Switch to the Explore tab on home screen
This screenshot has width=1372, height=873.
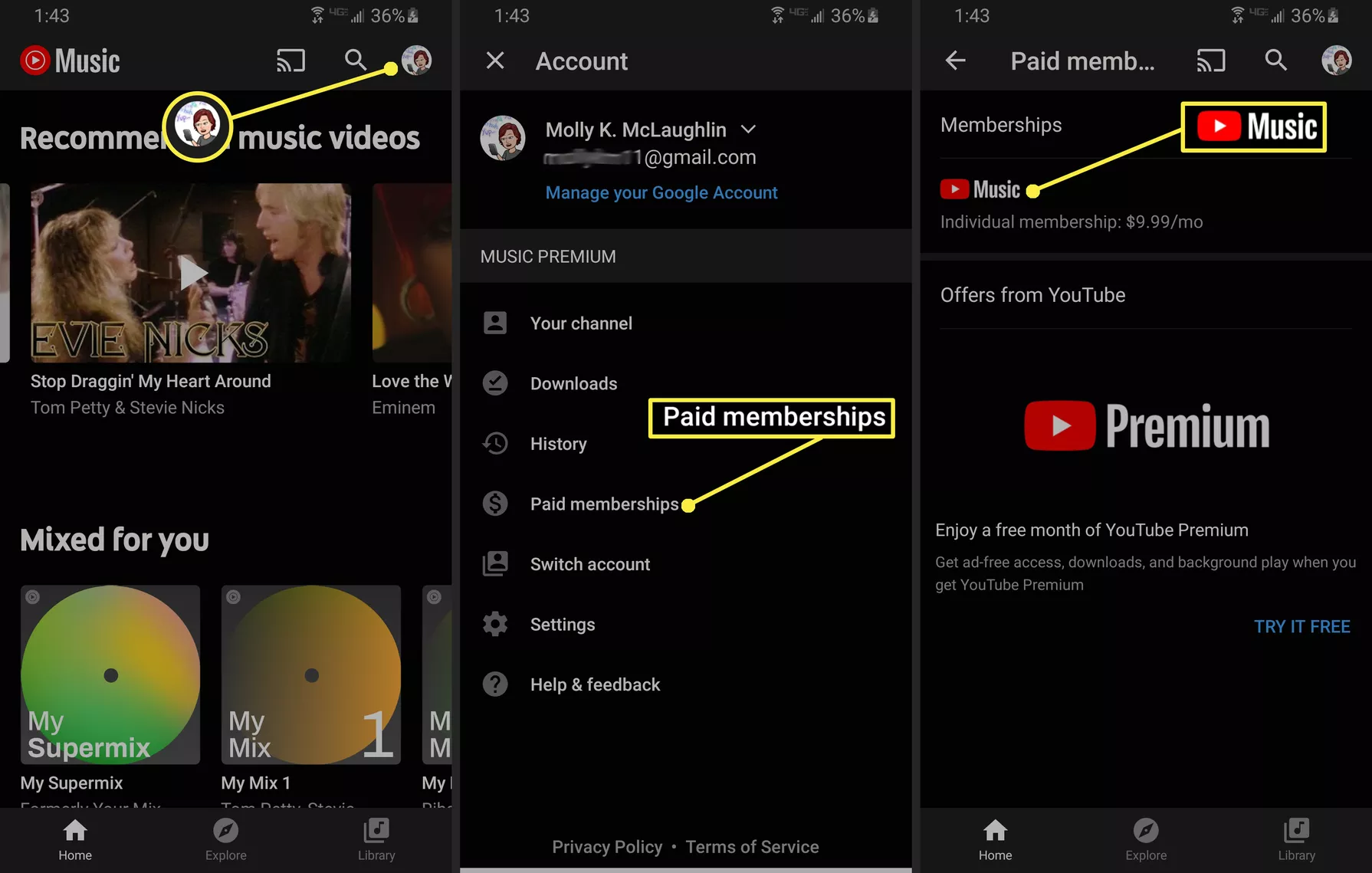(x=225, y=839)
